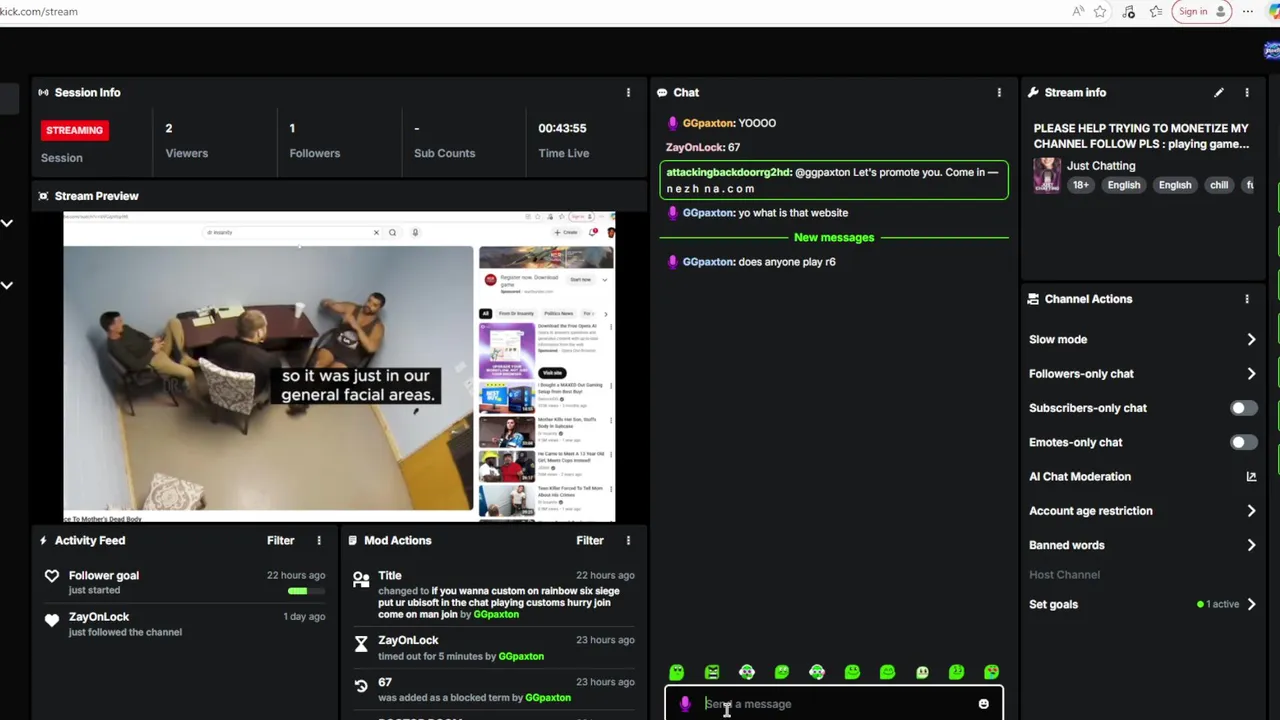Image resolution: width=1280 pixels, height=720 pixels.
Task: Select the chill stream tag
Action: [x=1219, y=185]
